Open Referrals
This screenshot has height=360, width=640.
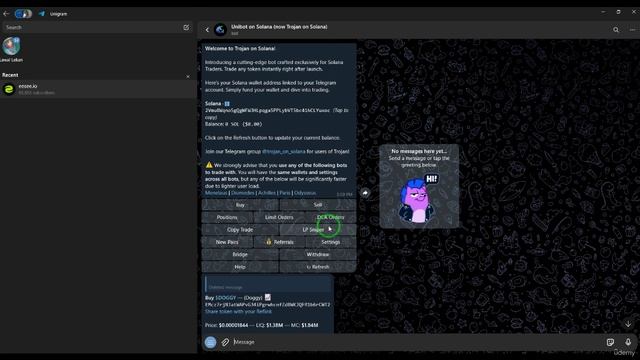point(279,242)
